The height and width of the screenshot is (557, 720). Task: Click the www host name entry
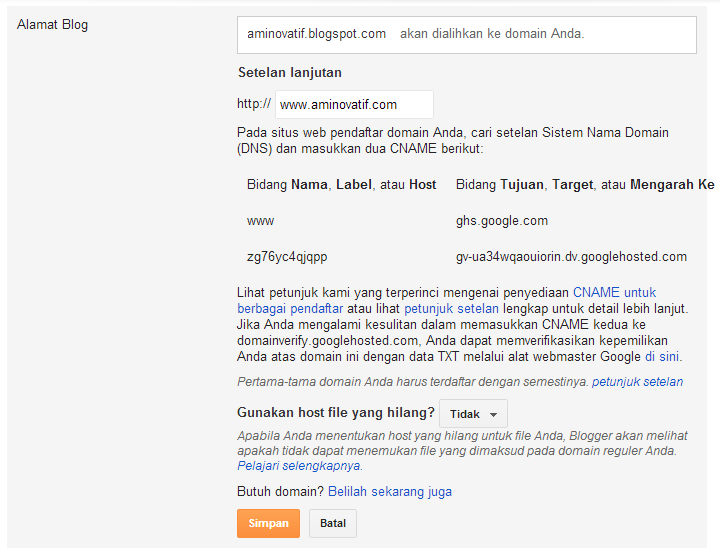(x=260, y=221)
